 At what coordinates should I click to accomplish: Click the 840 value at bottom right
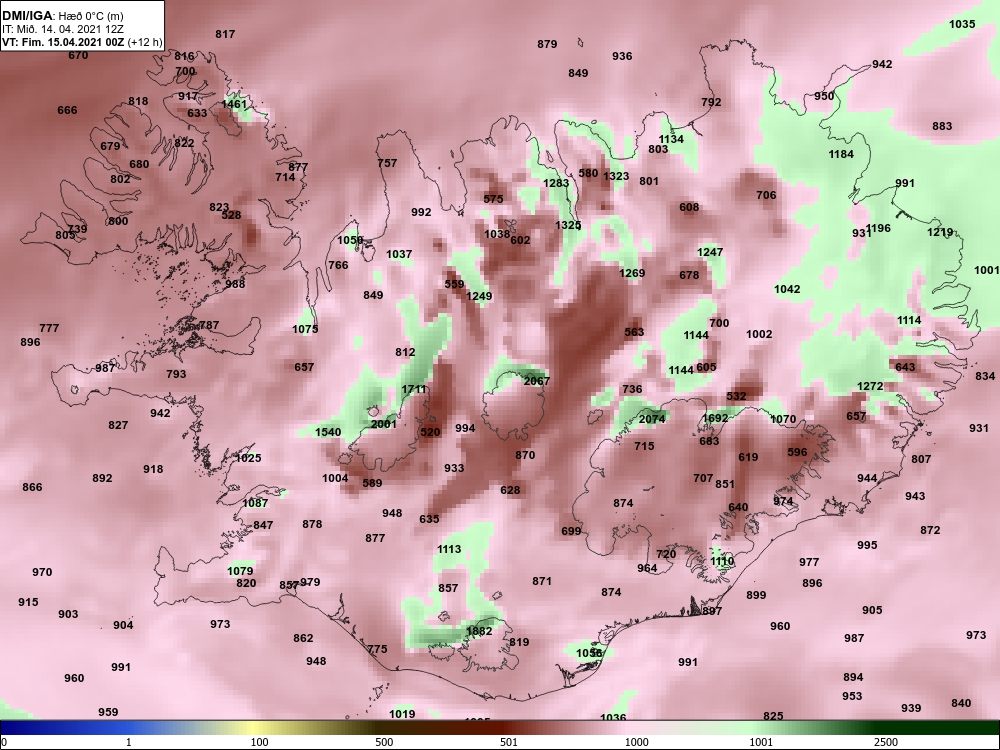coord(961,703)
